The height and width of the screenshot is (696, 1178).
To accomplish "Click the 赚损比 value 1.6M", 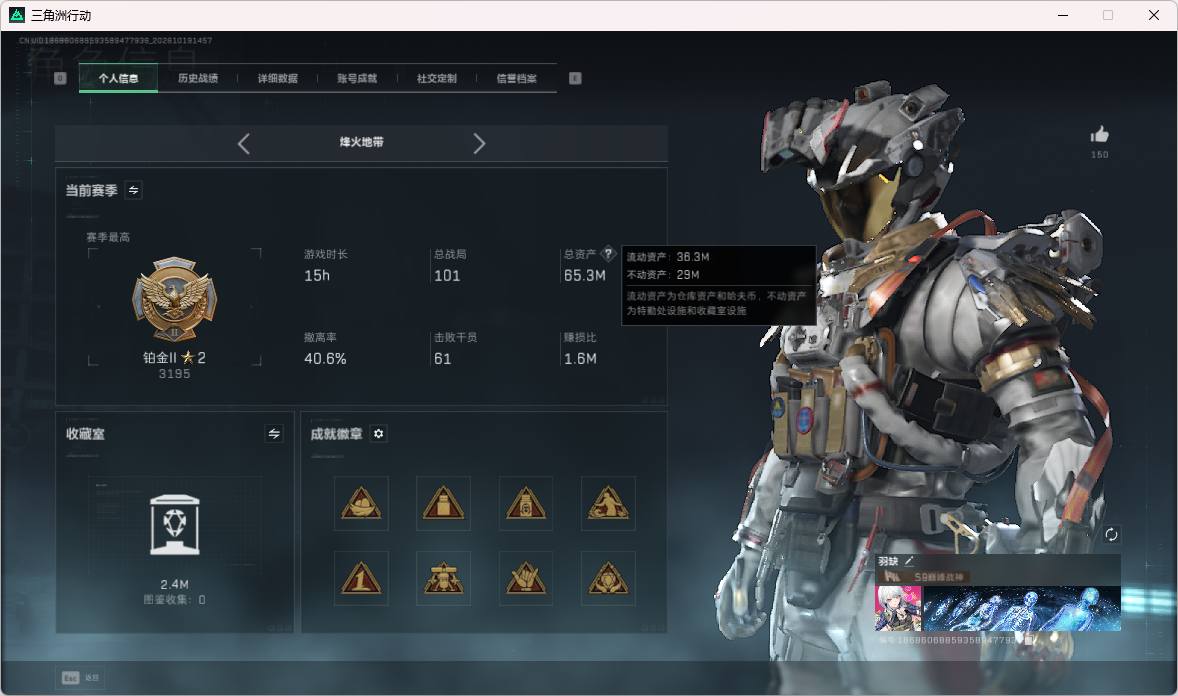I will click(x=580, y=359).
